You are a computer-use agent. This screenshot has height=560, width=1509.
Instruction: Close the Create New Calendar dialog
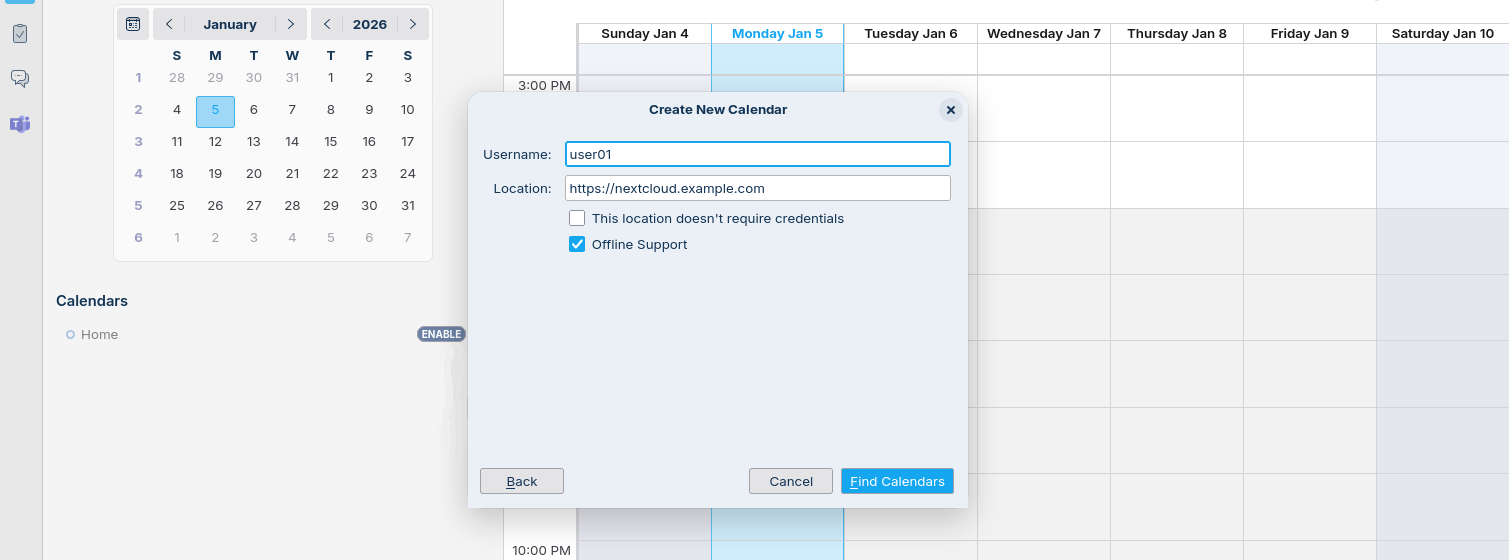950,110
